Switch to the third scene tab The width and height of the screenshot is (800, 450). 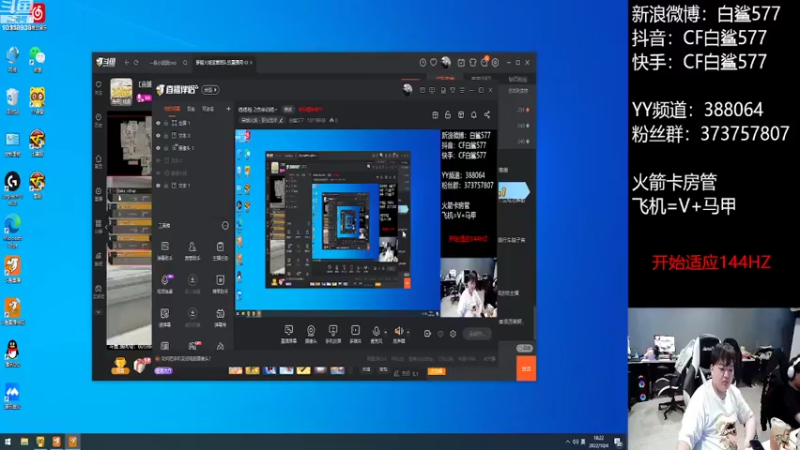coord(208,109)
